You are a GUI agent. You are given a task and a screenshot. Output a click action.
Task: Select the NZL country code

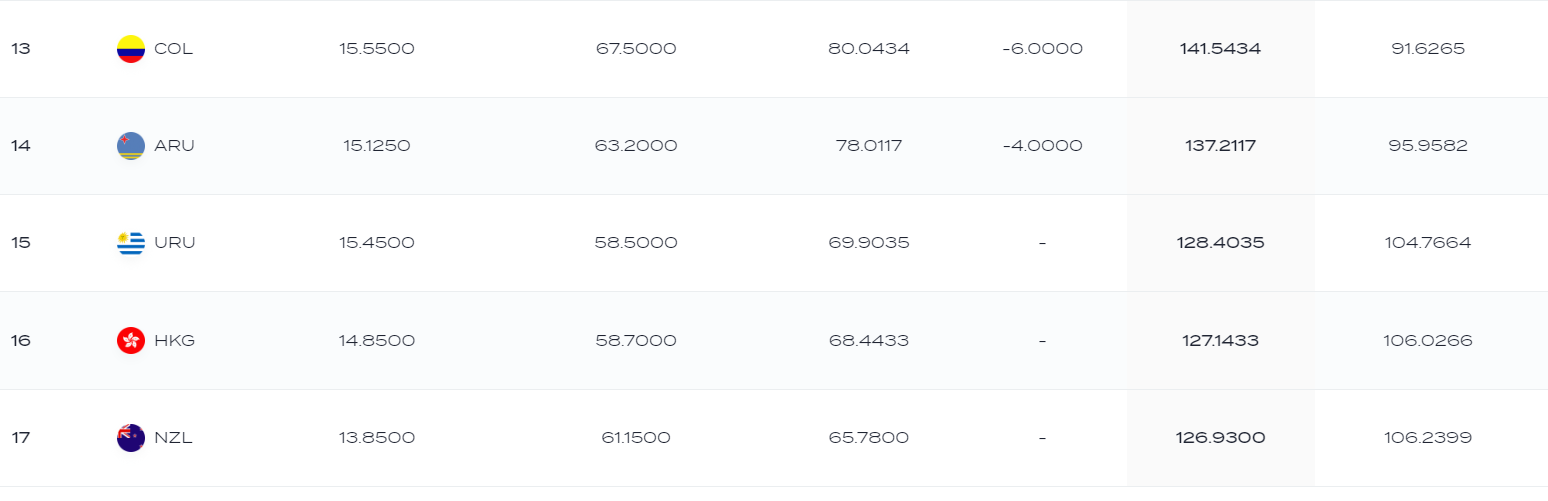(x=174, y=438)
